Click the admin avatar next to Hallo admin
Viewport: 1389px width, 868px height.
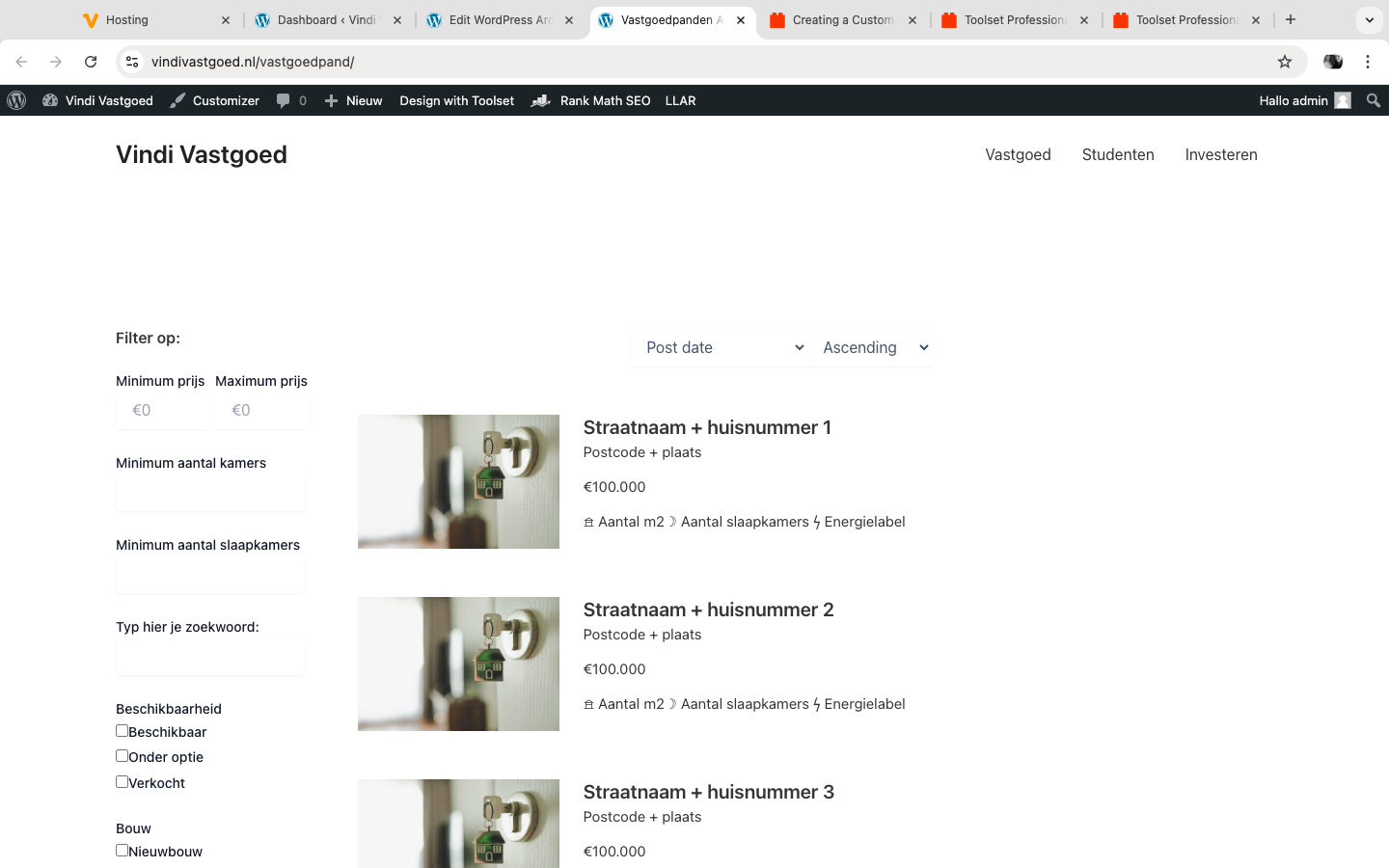click(1343, 100)
